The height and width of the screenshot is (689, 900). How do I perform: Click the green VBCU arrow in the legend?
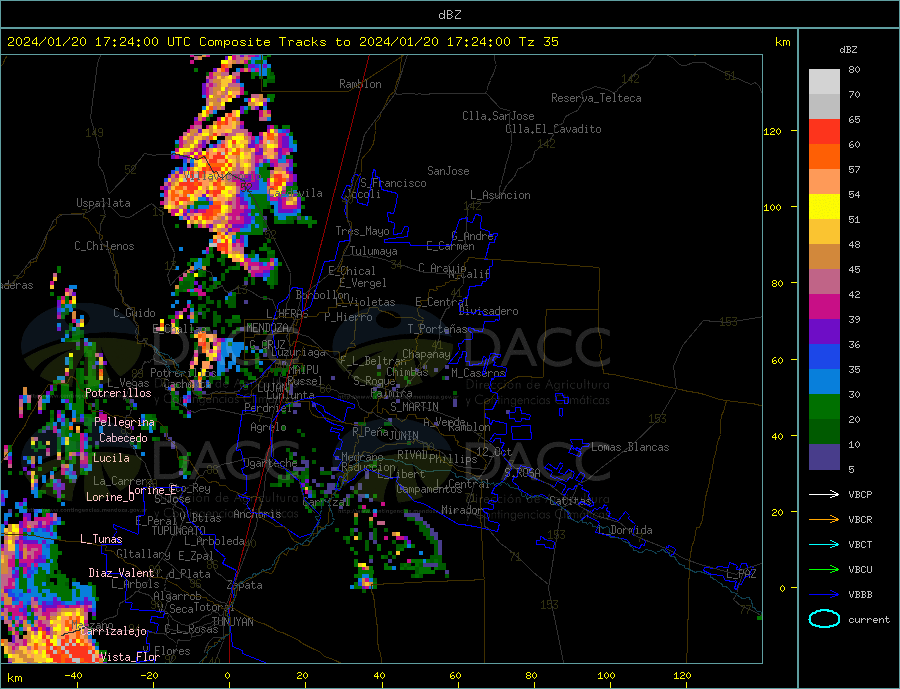(x=824, y=570)
